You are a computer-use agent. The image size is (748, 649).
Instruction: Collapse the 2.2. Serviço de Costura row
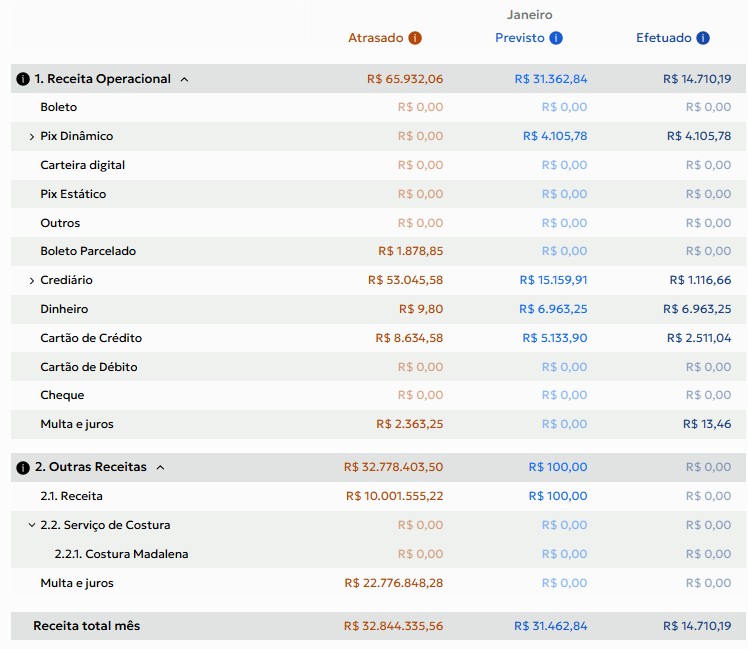pyautogui.click(x=31, y=525)
